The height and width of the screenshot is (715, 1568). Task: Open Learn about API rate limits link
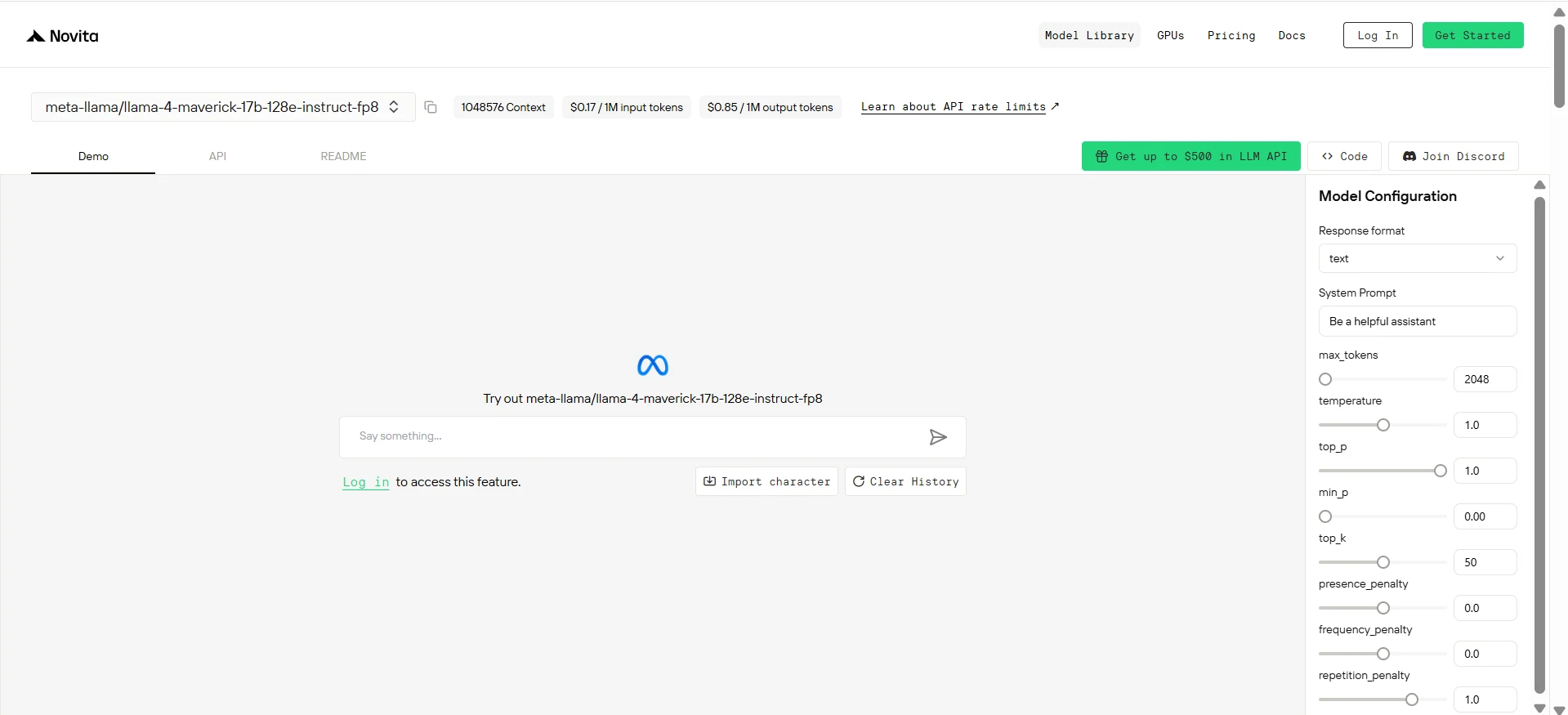click(x=959, y=107)
